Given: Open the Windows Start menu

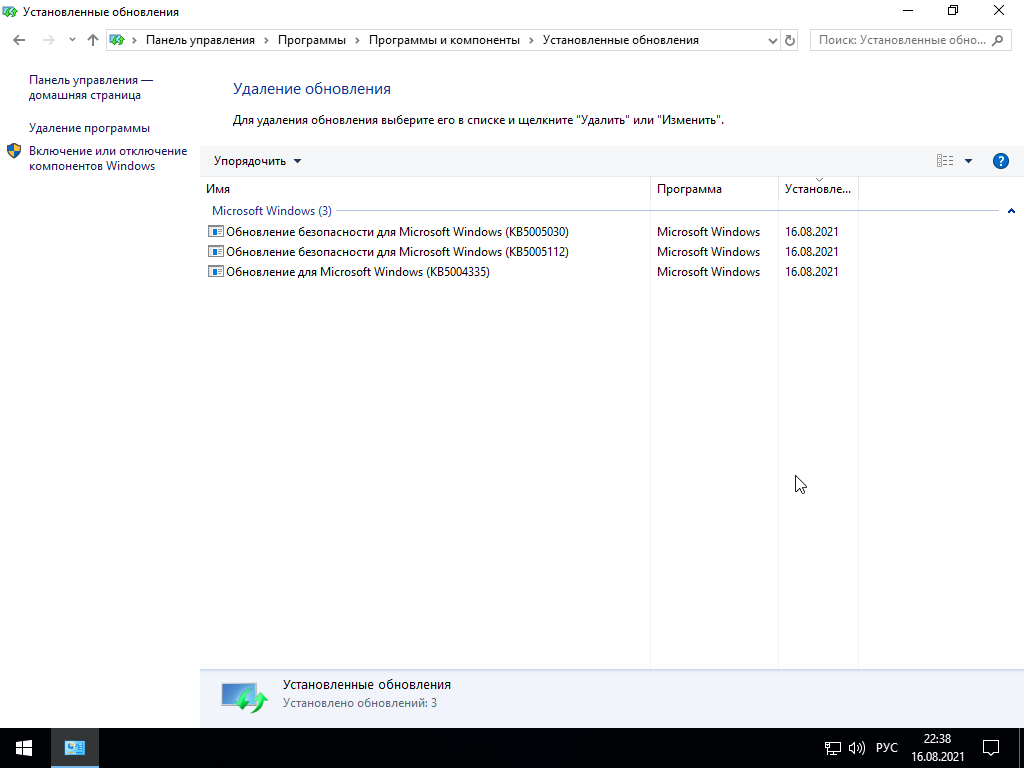Looking at the screenshot, I should pos(25,748).
